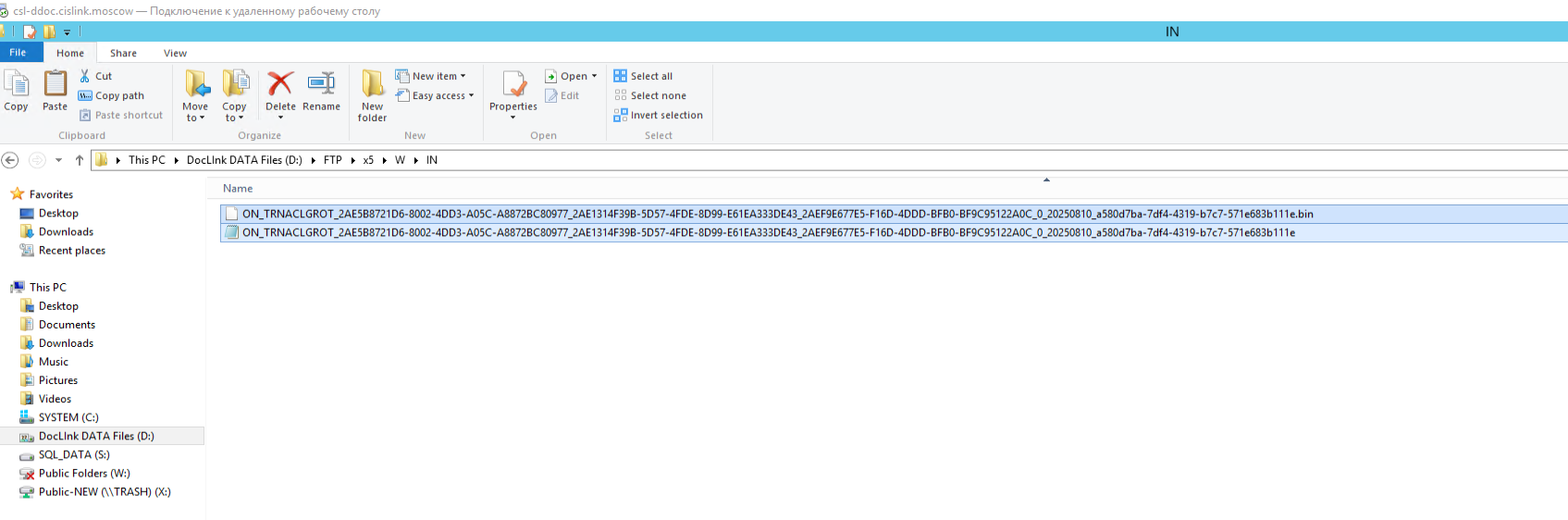Click This PC in the address bar

147,160
